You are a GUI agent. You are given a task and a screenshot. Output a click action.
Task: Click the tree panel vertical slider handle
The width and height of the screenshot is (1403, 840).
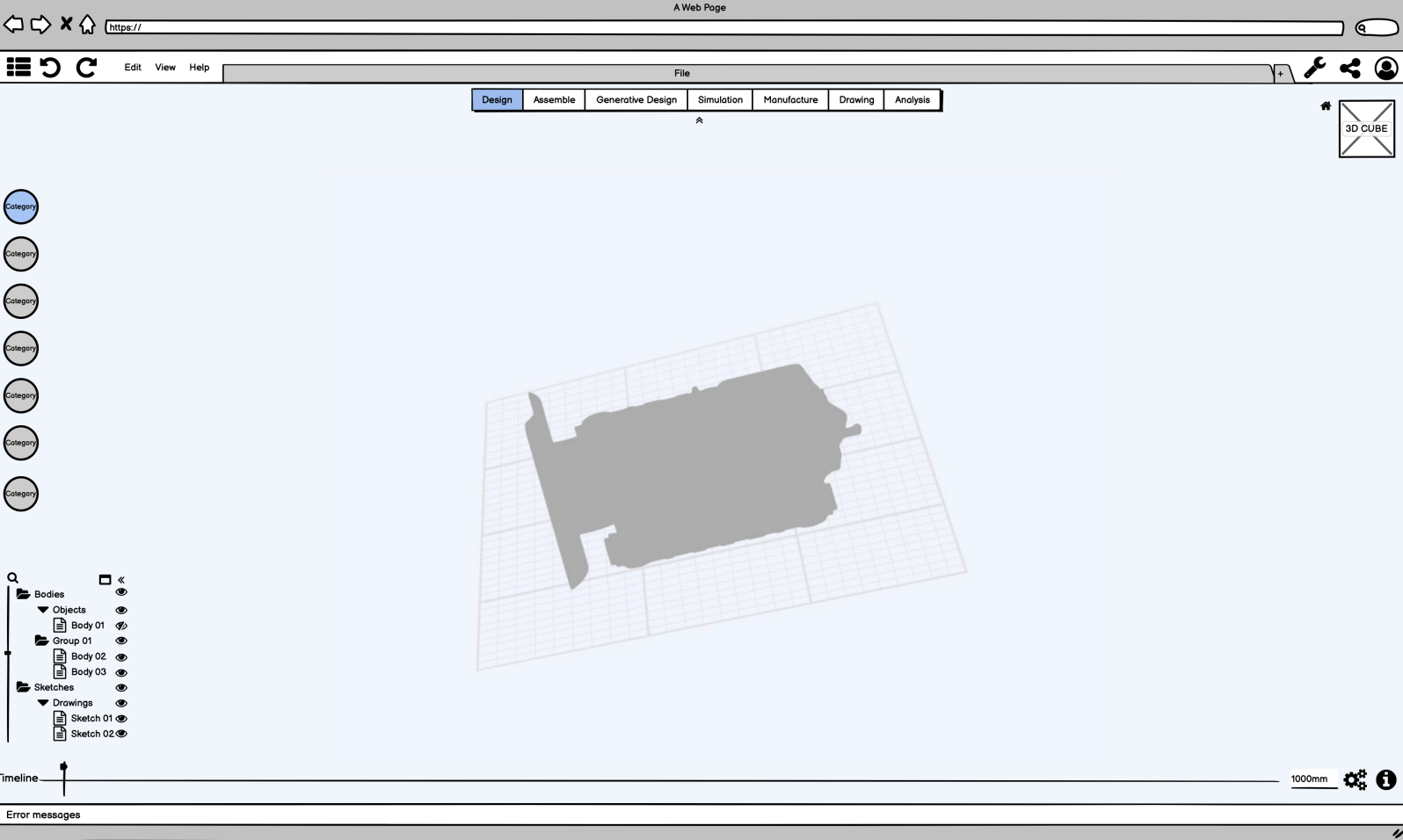pyautogui.click(x=8, y=654)
